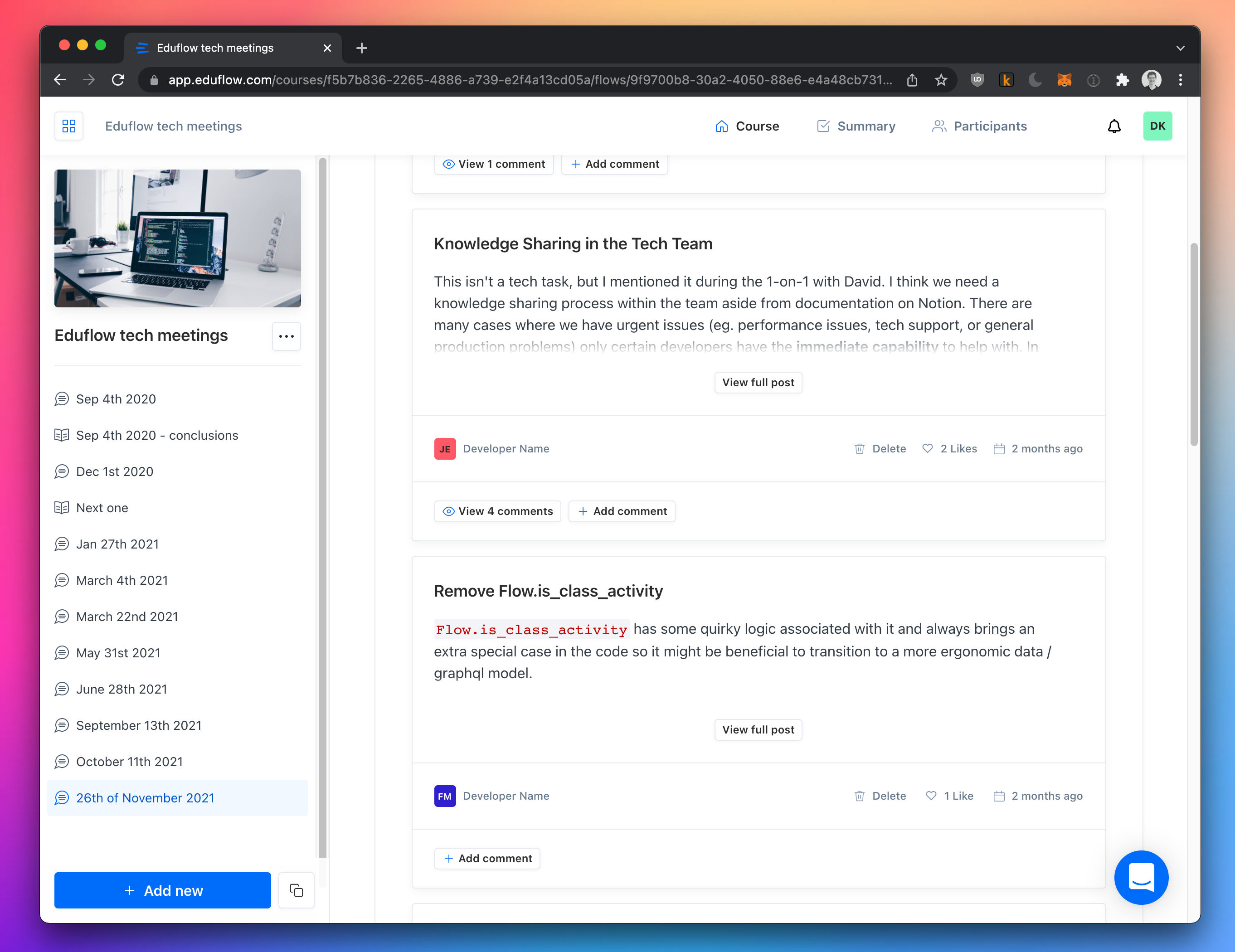
Task: Switch to the Summary tab
Action: (x=856, y=126)
